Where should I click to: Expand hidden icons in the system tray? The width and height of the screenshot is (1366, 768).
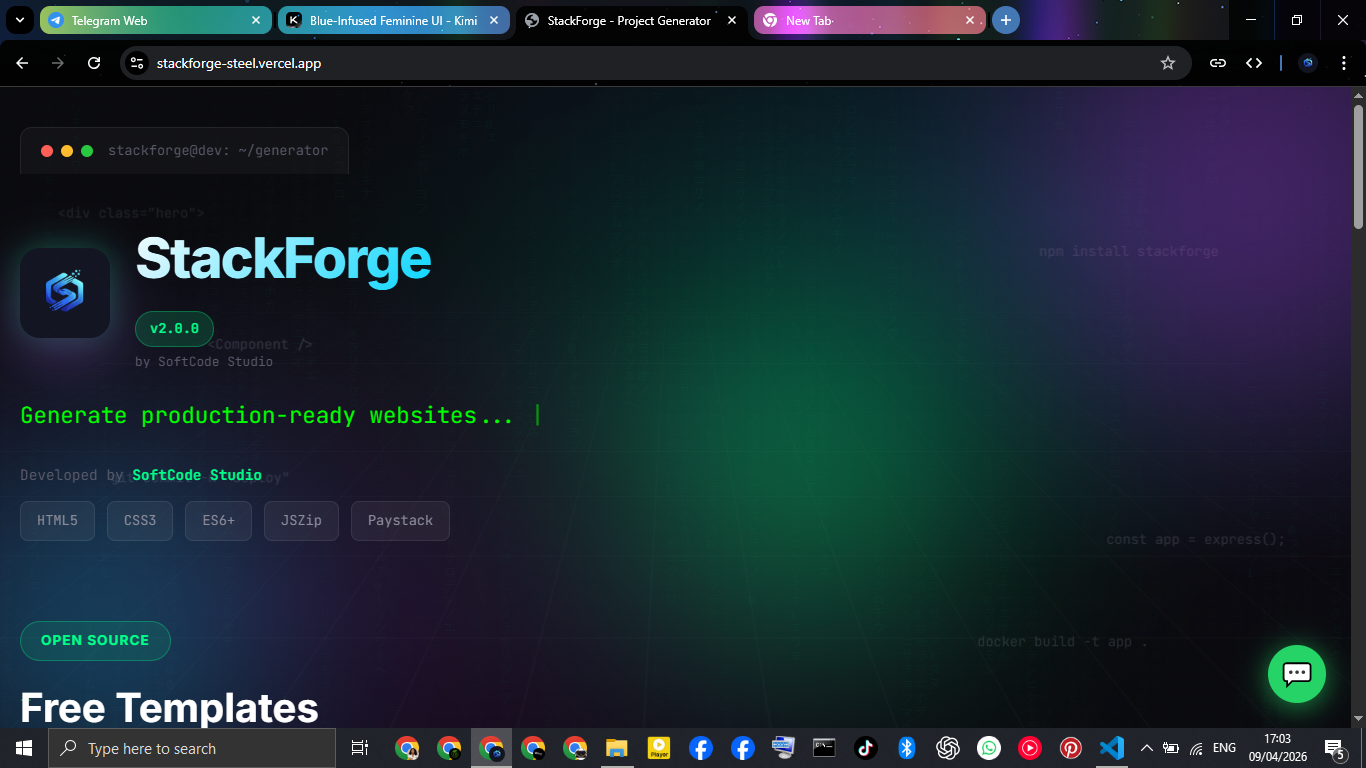pyautogui.click(x=1146, y=748)
